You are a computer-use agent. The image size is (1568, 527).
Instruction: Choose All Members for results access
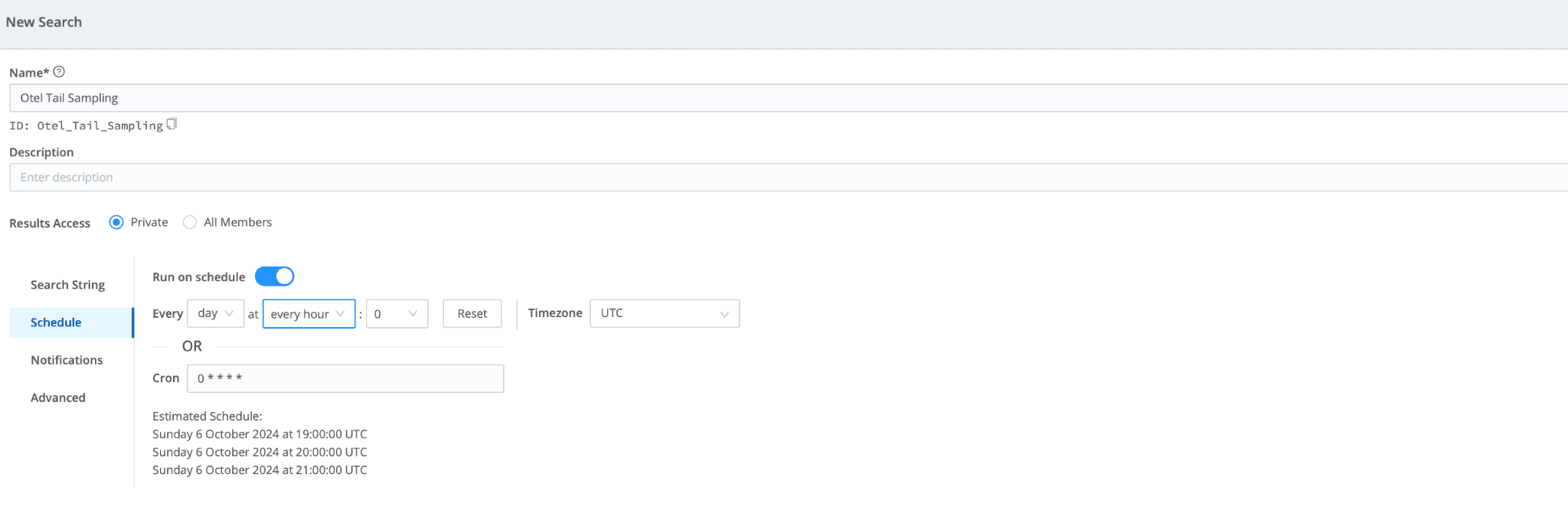click(x=190, y=222)
